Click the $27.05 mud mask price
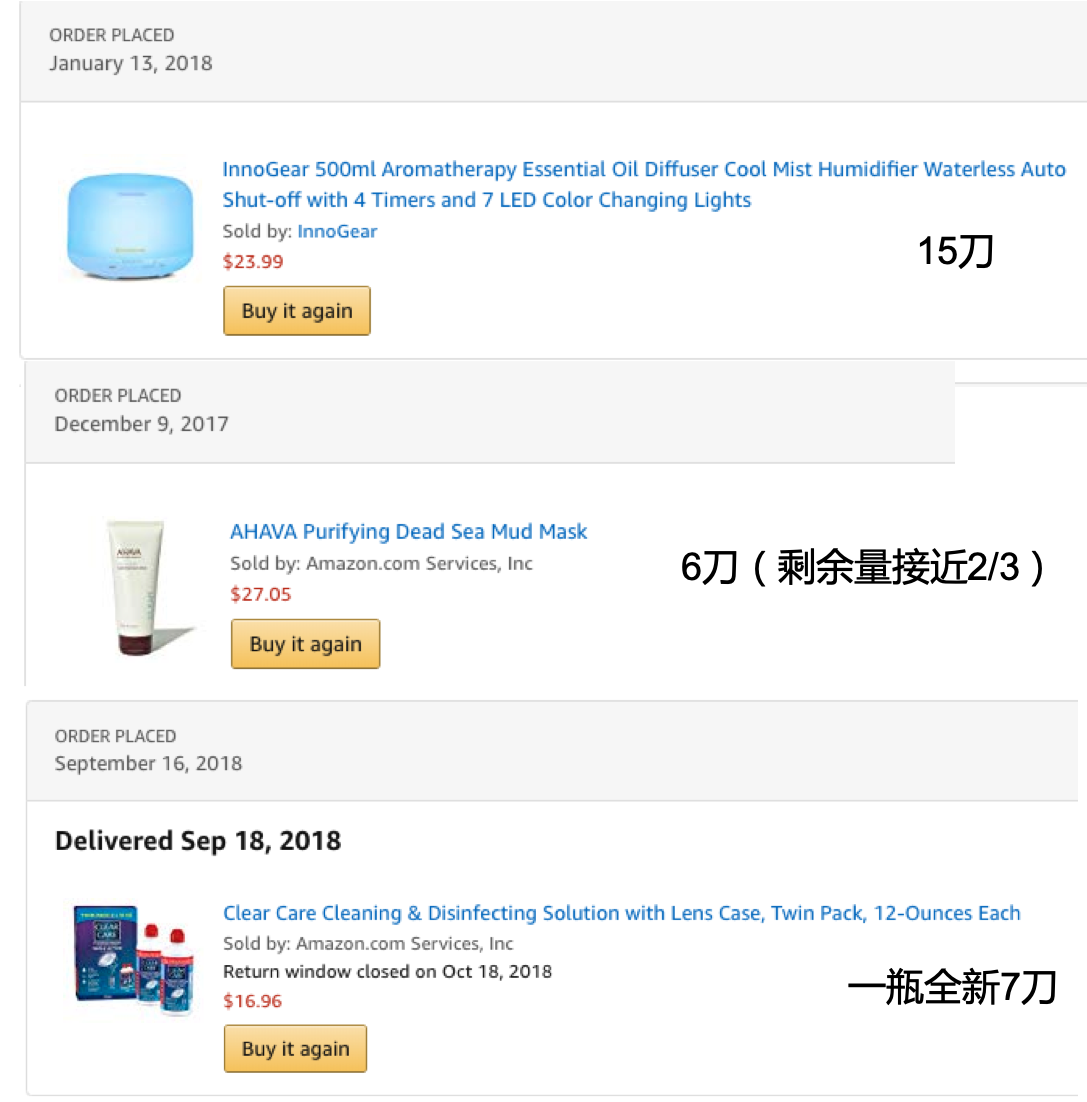Viewport: 1087px width, 1102px height. click(261, 594)
